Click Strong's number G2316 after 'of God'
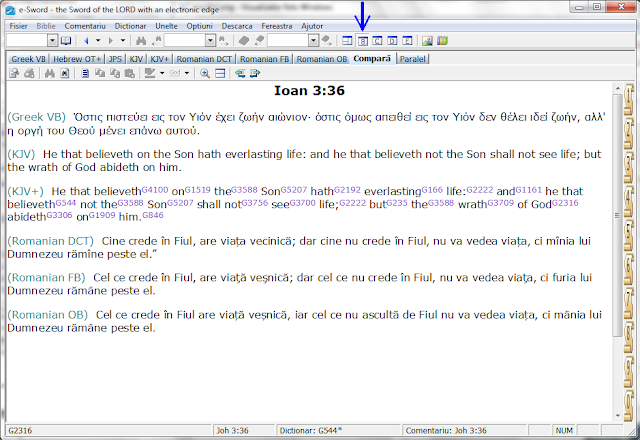Screen dimensions: 640x440 point(565,202)
